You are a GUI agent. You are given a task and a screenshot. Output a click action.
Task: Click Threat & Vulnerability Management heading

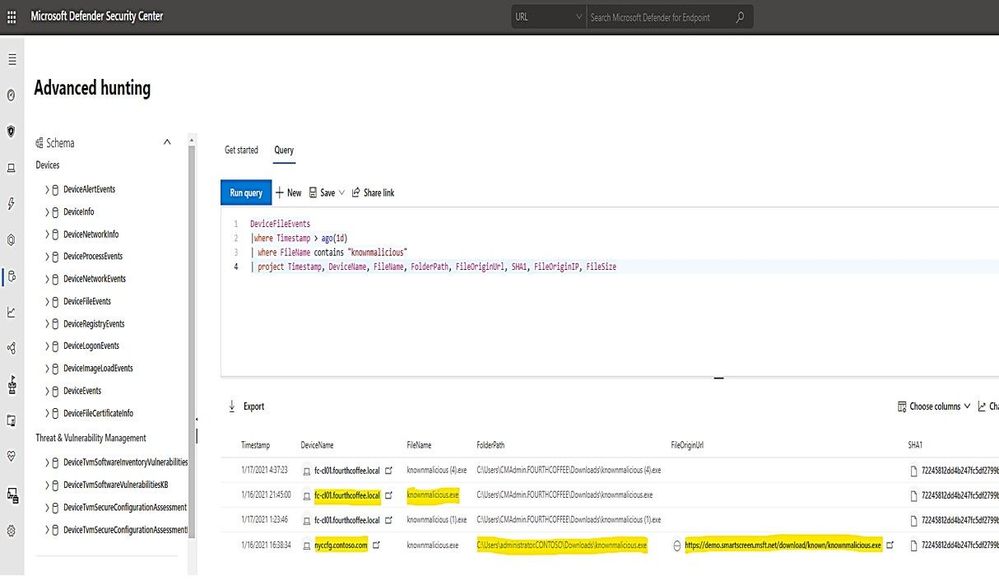90,438
